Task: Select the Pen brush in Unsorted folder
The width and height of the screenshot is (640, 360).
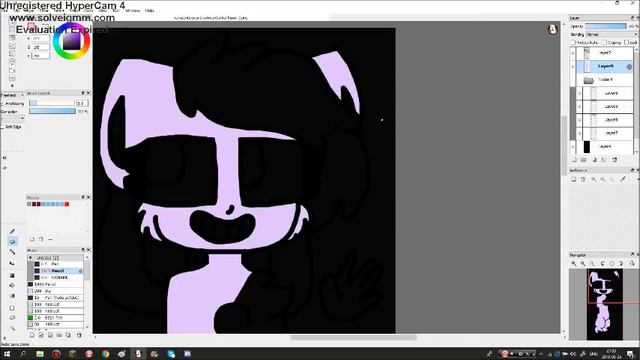Action: [58, 264]
